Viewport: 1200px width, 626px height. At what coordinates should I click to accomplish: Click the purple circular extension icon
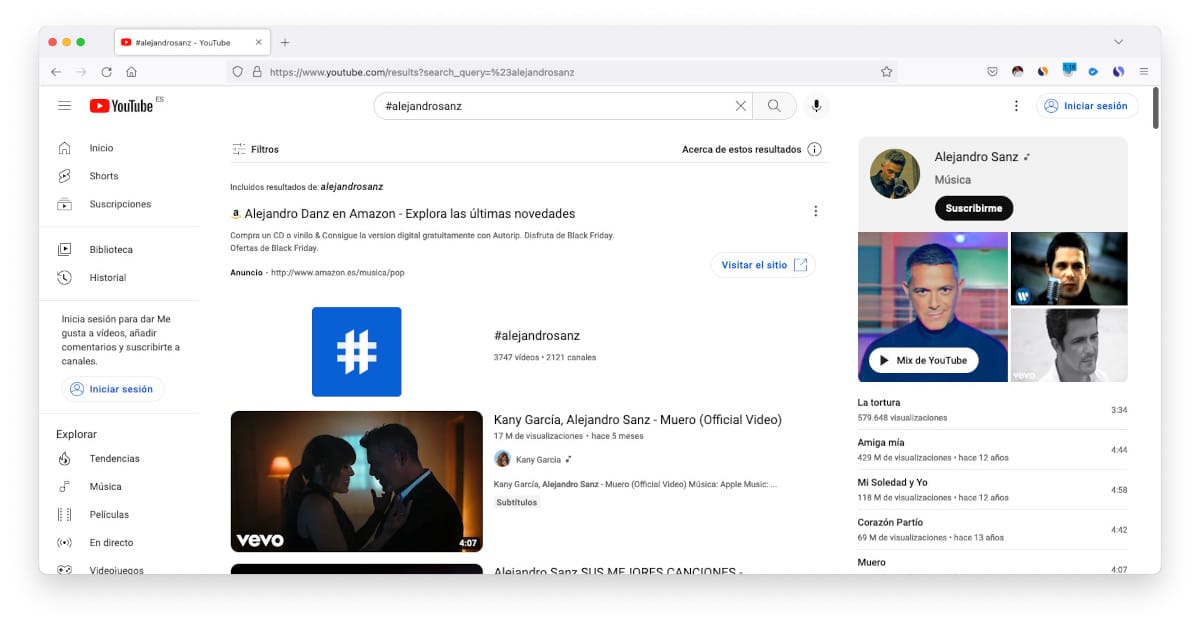pyautogui.click(x=1119, y=72)
